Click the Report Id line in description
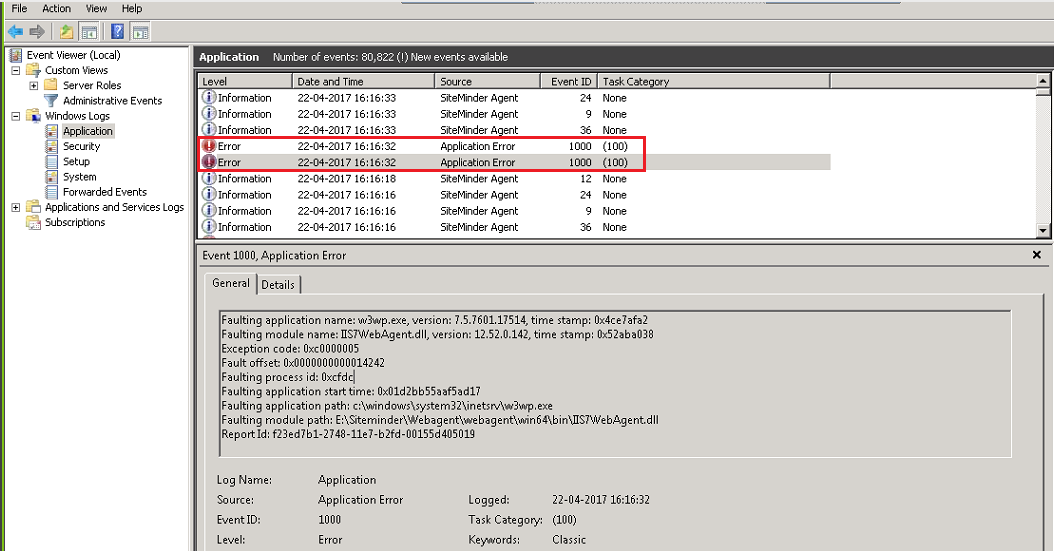Screen dimensions: 1054x551 (x=348, y=434)
